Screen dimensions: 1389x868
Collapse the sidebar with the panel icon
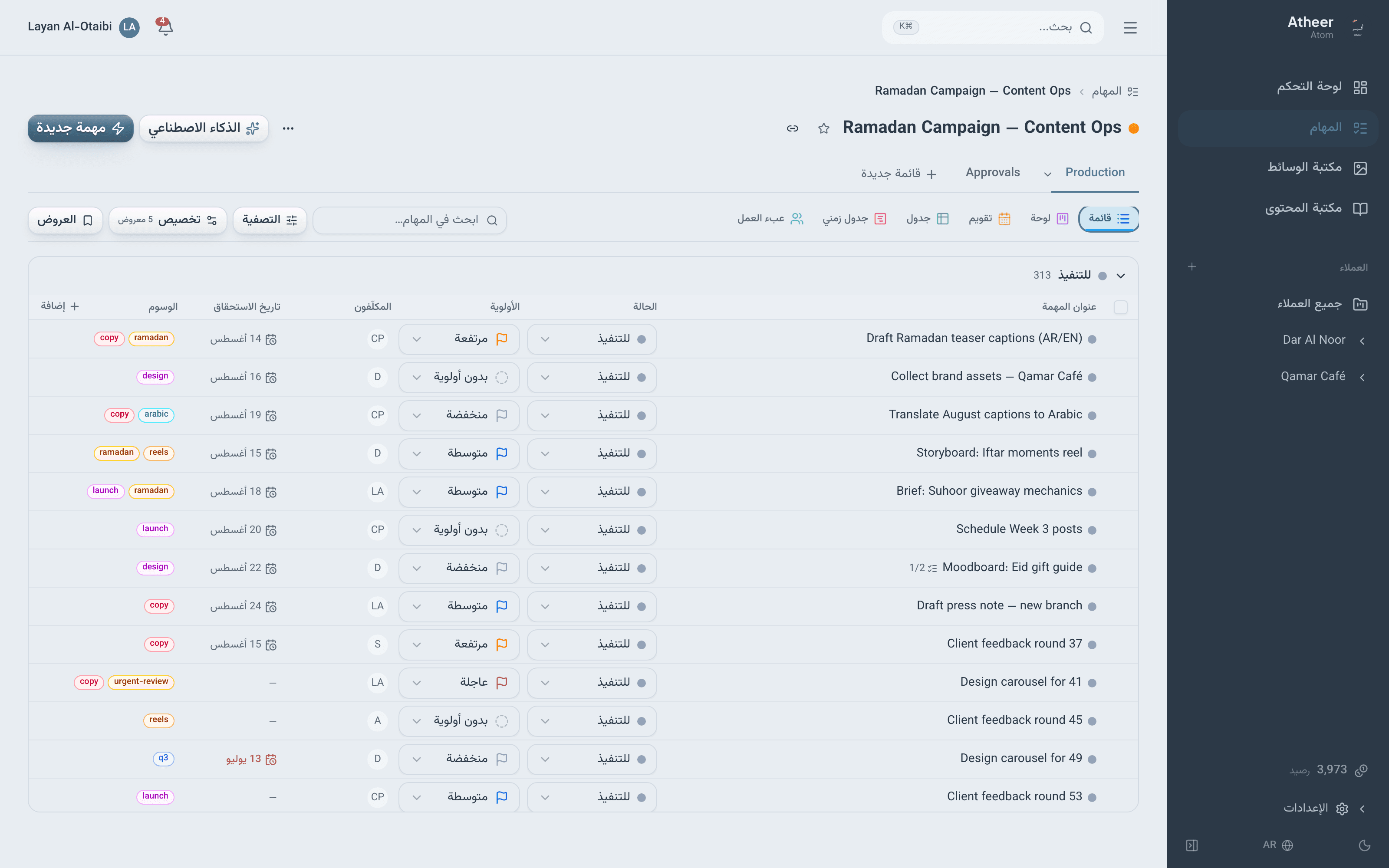click(1192, 845)
